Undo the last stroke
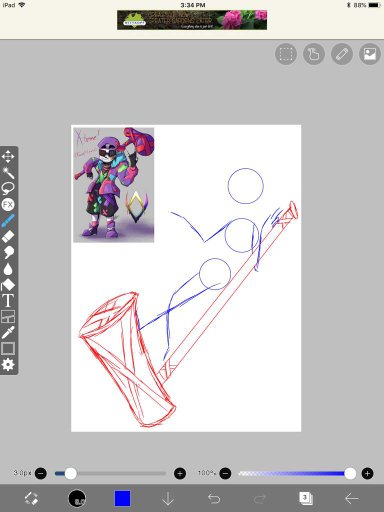The width and height of the screenshot is (384, 512). click(x=214, y=499)
